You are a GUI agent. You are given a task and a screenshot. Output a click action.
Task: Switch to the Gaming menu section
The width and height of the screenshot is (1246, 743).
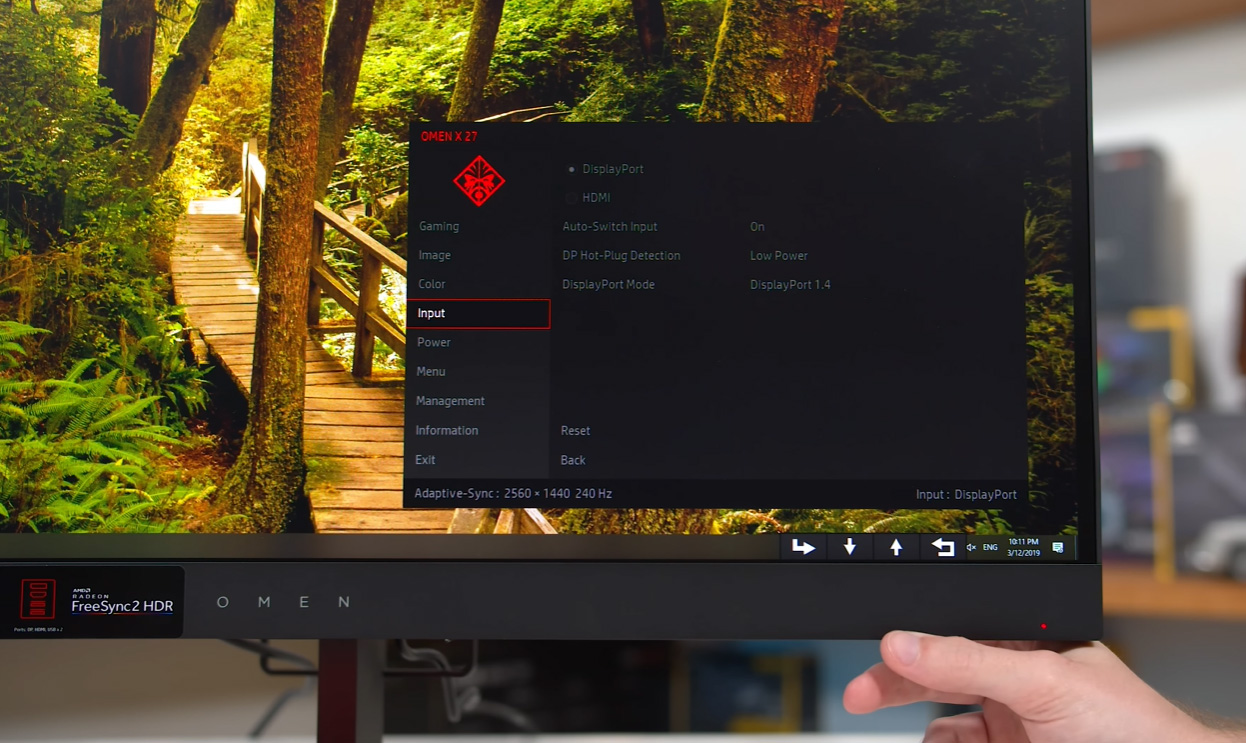pyautogui.click(x=438, y=226)
